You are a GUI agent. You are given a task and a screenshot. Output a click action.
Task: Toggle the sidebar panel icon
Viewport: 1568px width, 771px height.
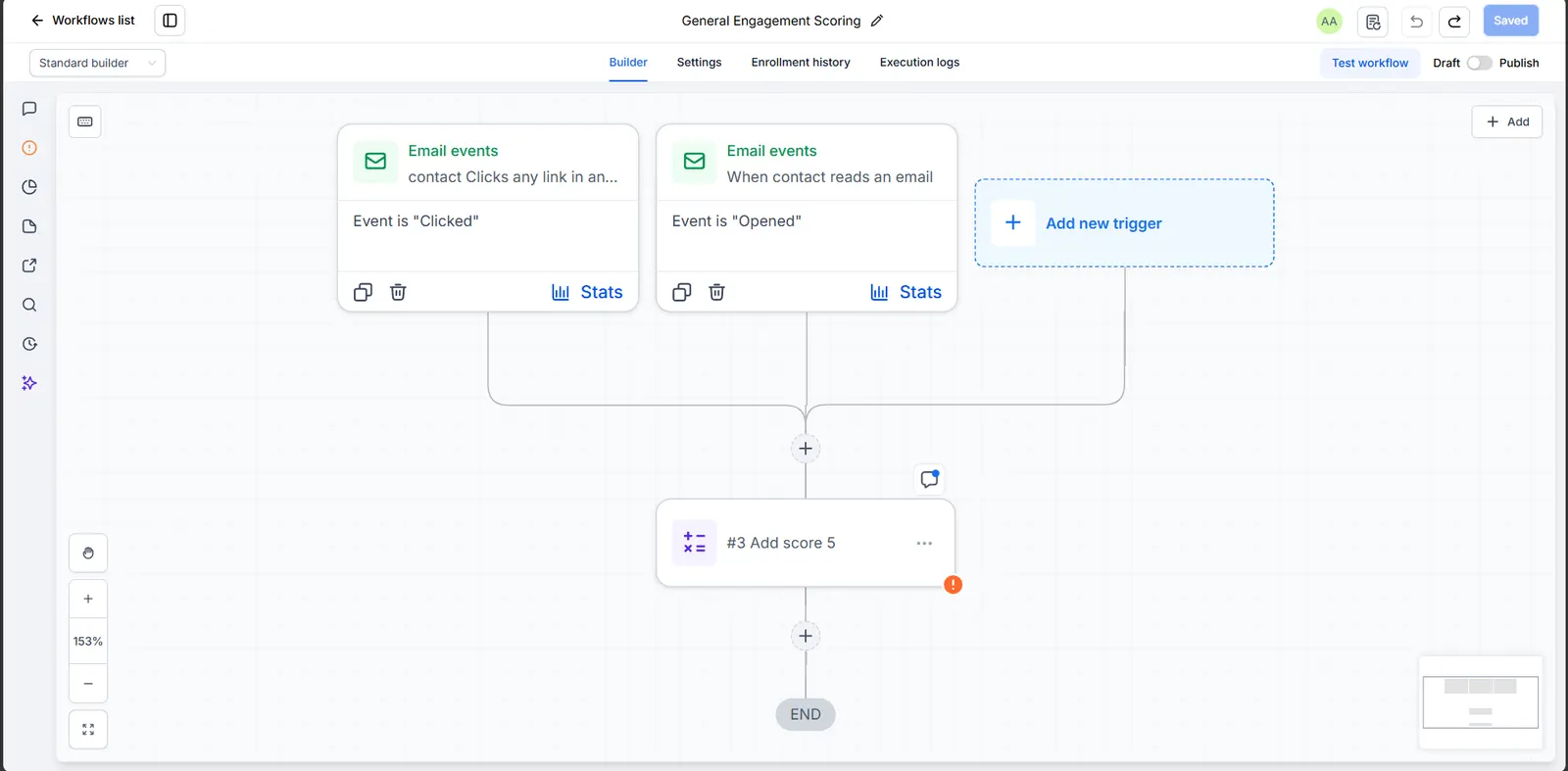[x=170, y=21]
